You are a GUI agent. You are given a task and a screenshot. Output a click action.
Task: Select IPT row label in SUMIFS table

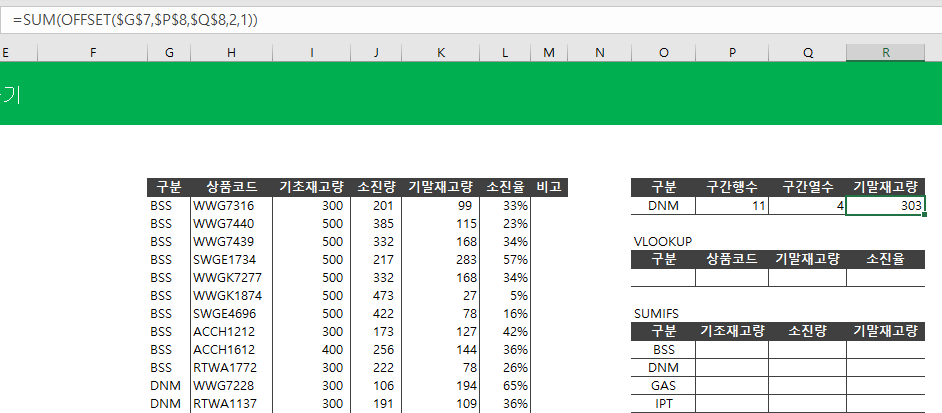tap(664, 403)
